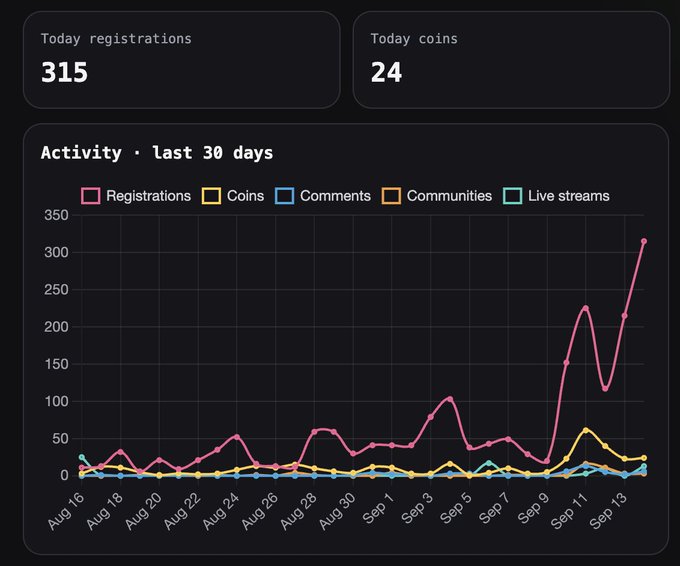Viewport: 680px width, 566px height.
Task: Click the yellow Coins legend swatch
Action: click(211, 196)
